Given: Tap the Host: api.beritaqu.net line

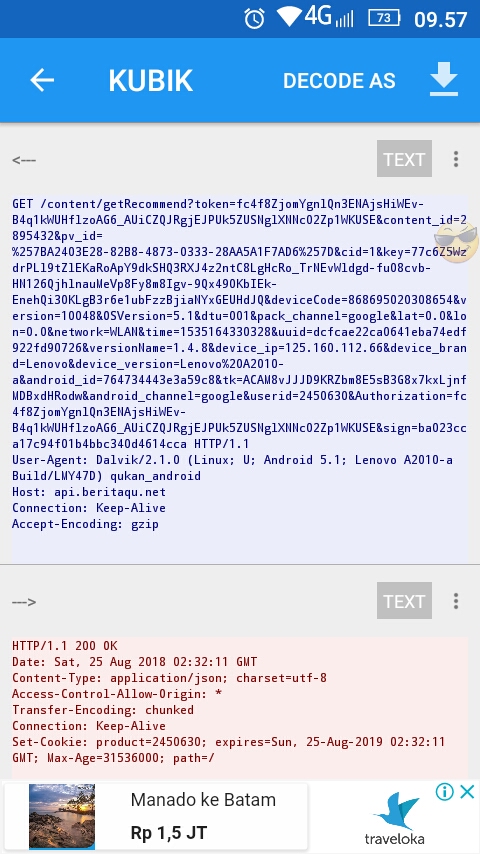Looking at the screenshot, I should pos(89,492).
